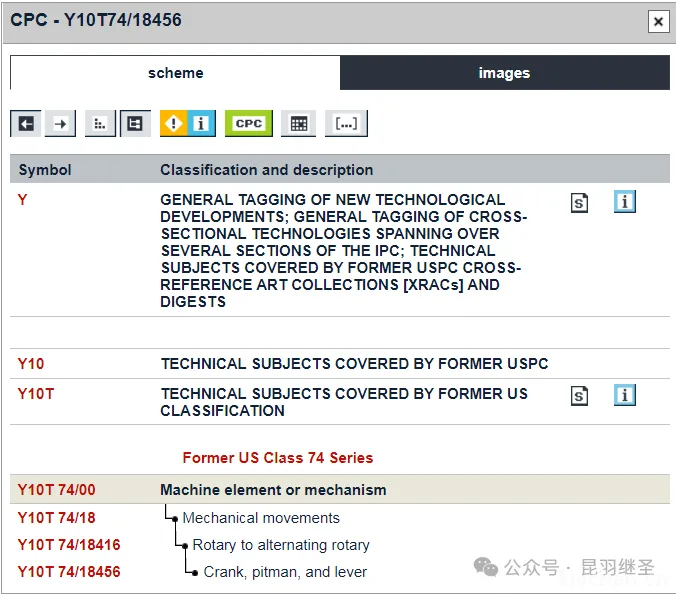Toggle the orange warning notes icon
Image resolution: width=676 pixels, height=594 pixels.
(174, 123)
